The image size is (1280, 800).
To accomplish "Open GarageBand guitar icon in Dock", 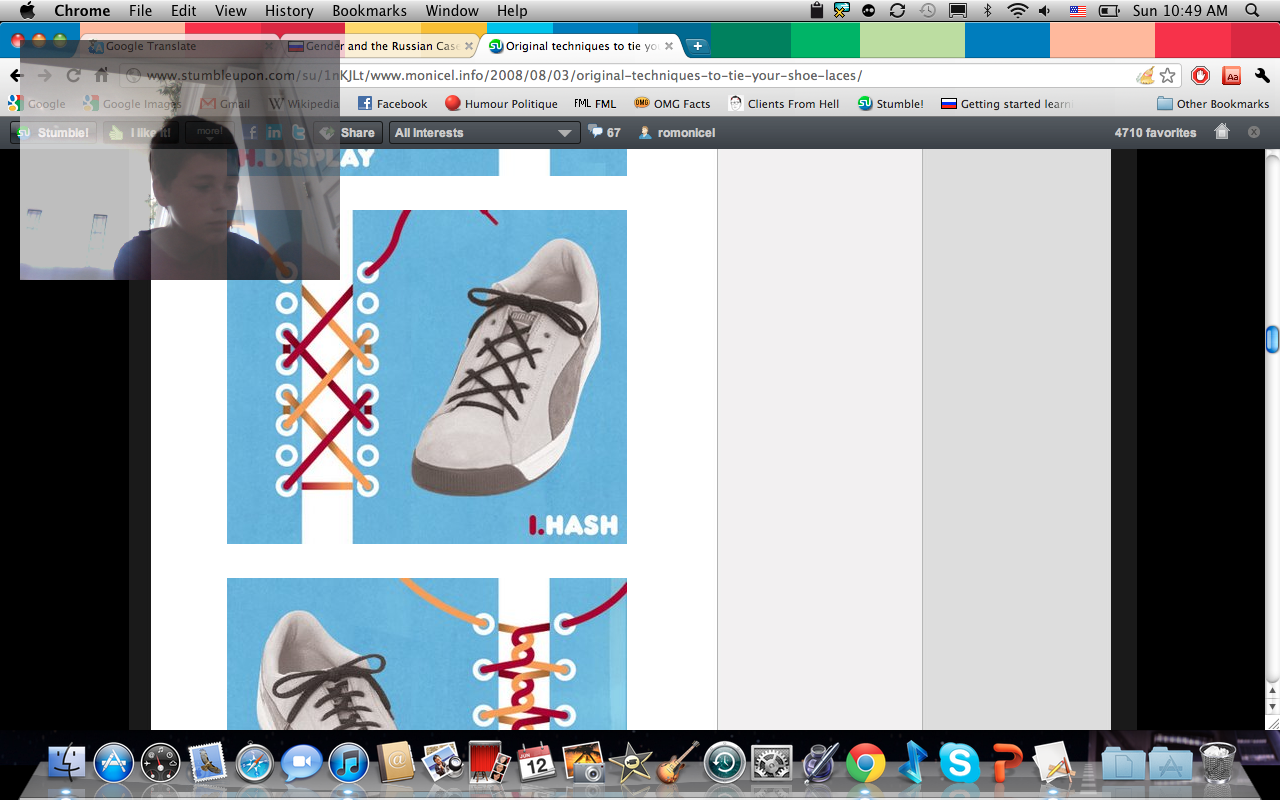I will [x=678, y=763].
